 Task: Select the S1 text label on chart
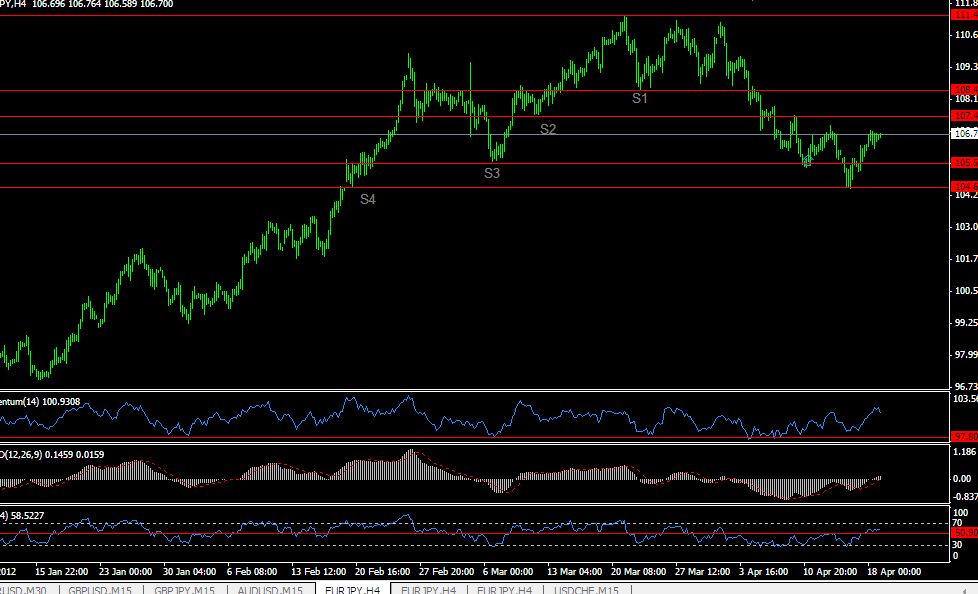click(640, 98)
